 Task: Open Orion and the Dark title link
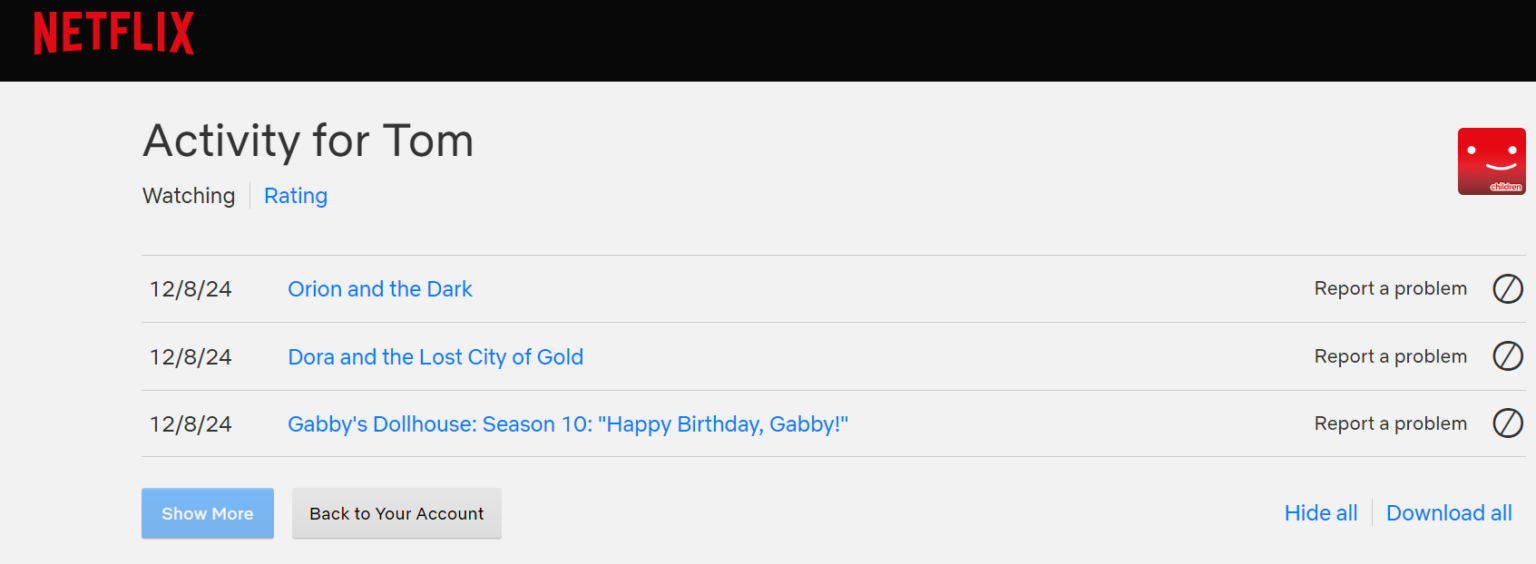(x=380, y=289)
